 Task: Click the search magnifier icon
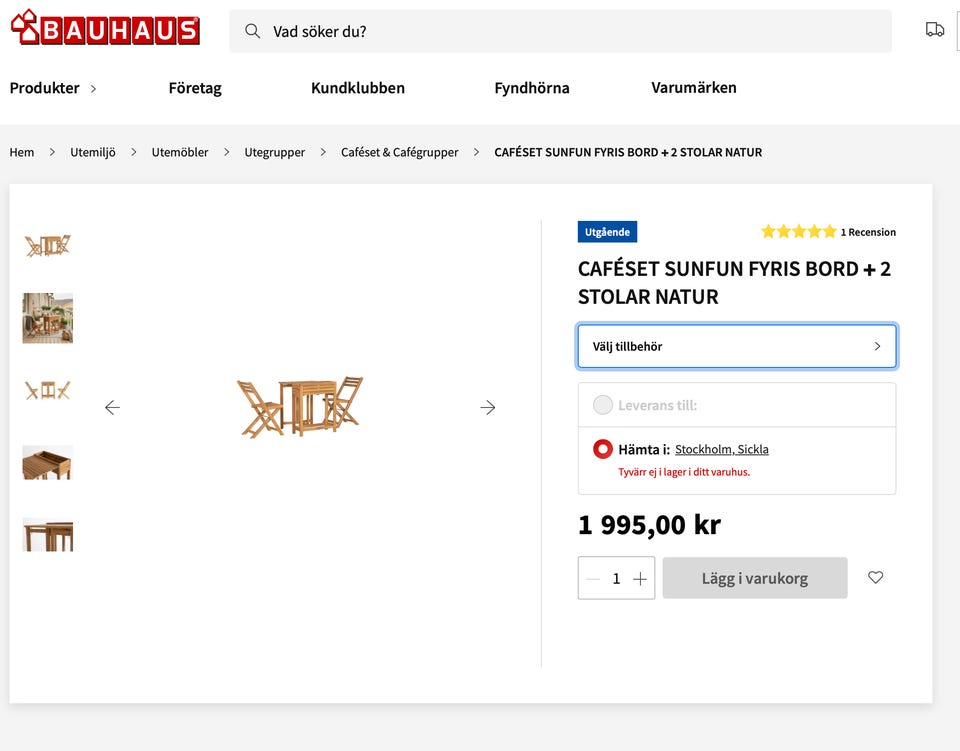[252, 31]
